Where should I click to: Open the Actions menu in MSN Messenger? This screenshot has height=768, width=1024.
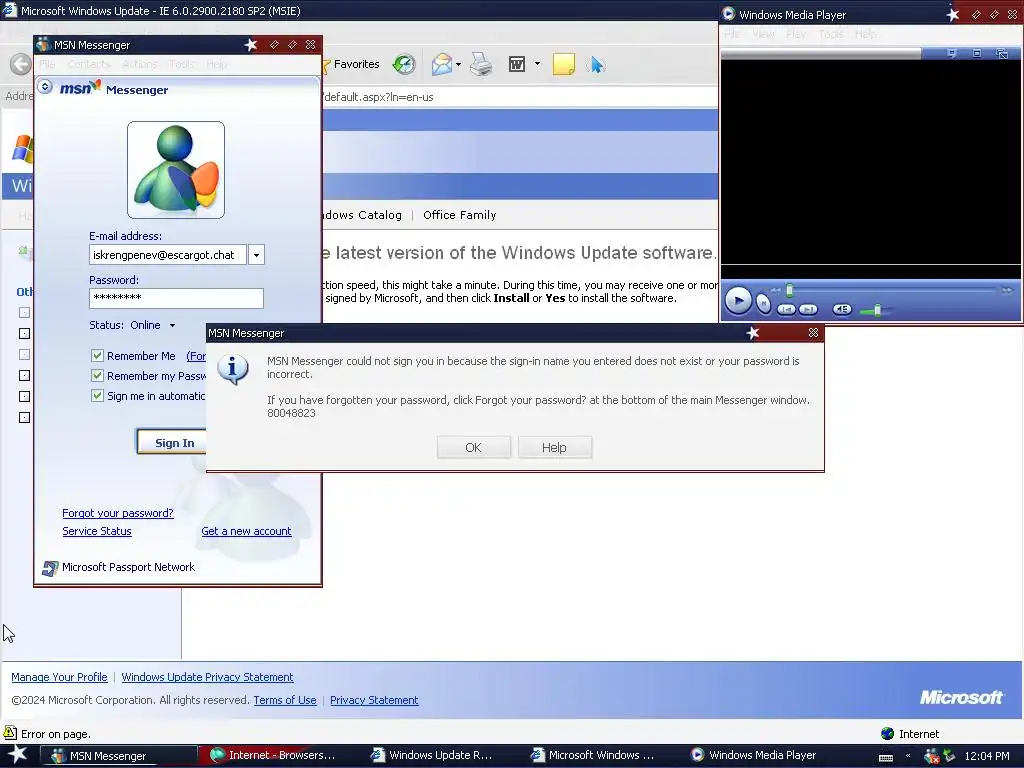click(139, 64)
